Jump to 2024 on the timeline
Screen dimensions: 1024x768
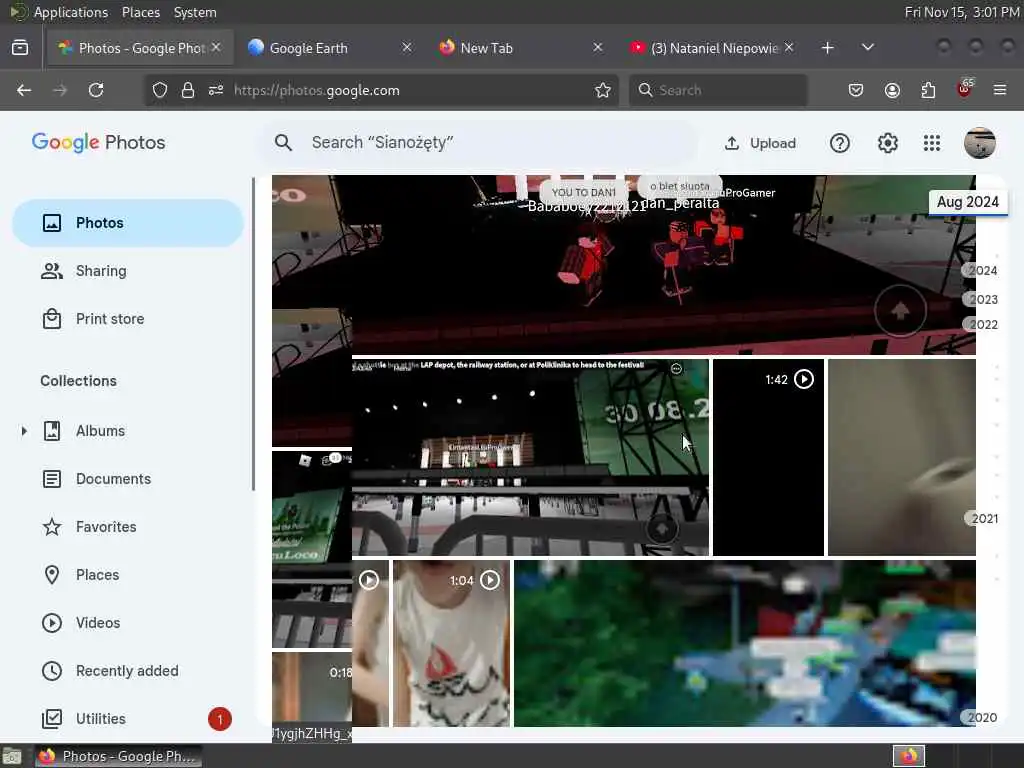pos(981,270)
